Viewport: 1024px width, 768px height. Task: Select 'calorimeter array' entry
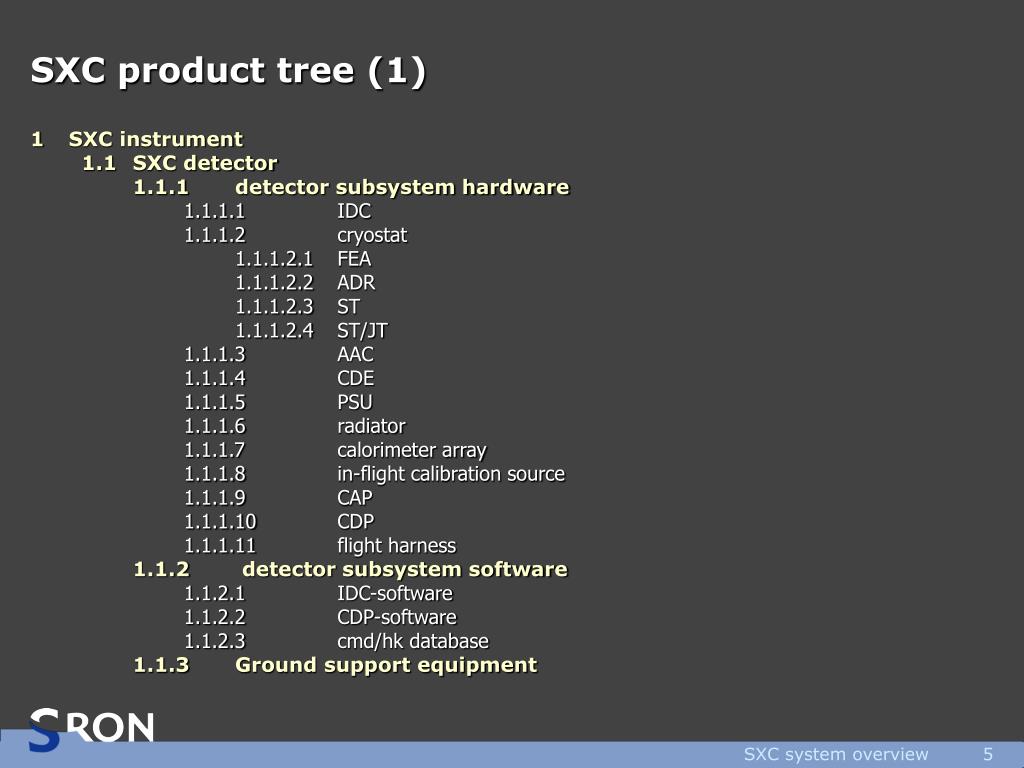[411, 451]
